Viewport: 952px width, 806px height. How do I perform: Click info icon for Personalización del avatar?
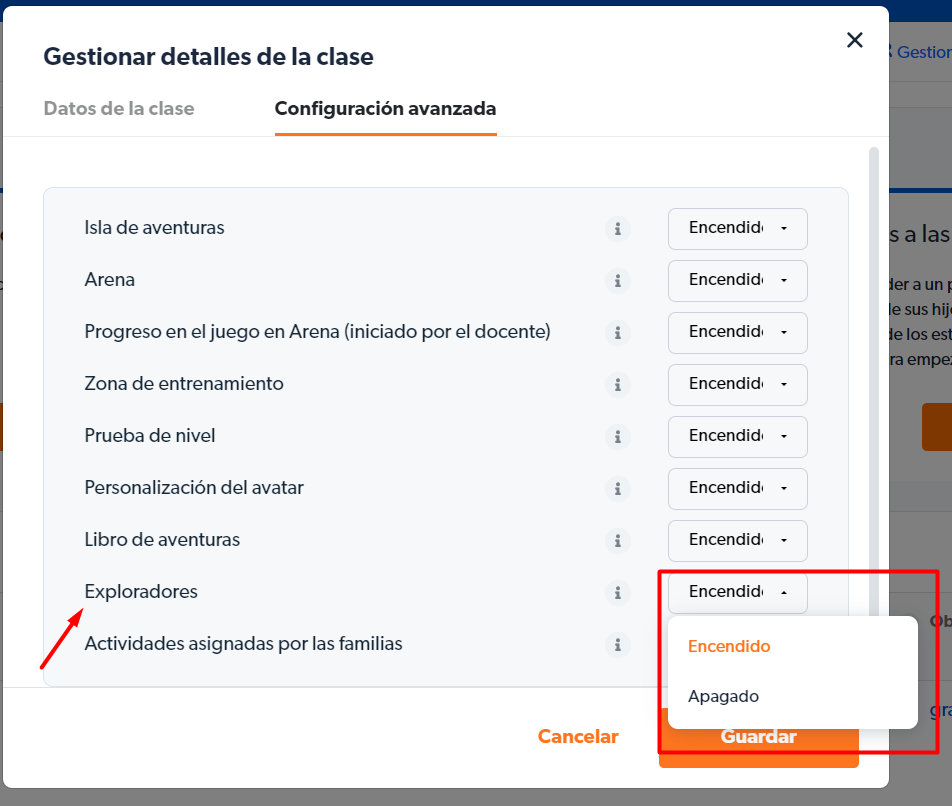pos(618,489)
